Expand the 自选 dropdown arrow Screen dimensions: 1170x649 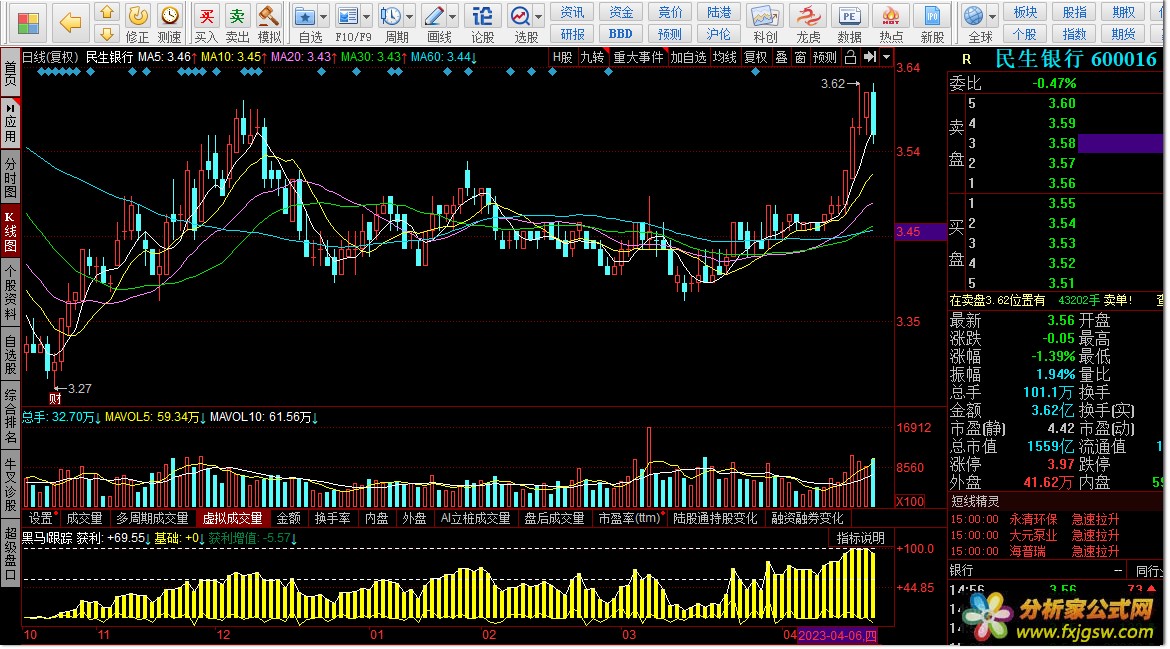tap(323, 16)
